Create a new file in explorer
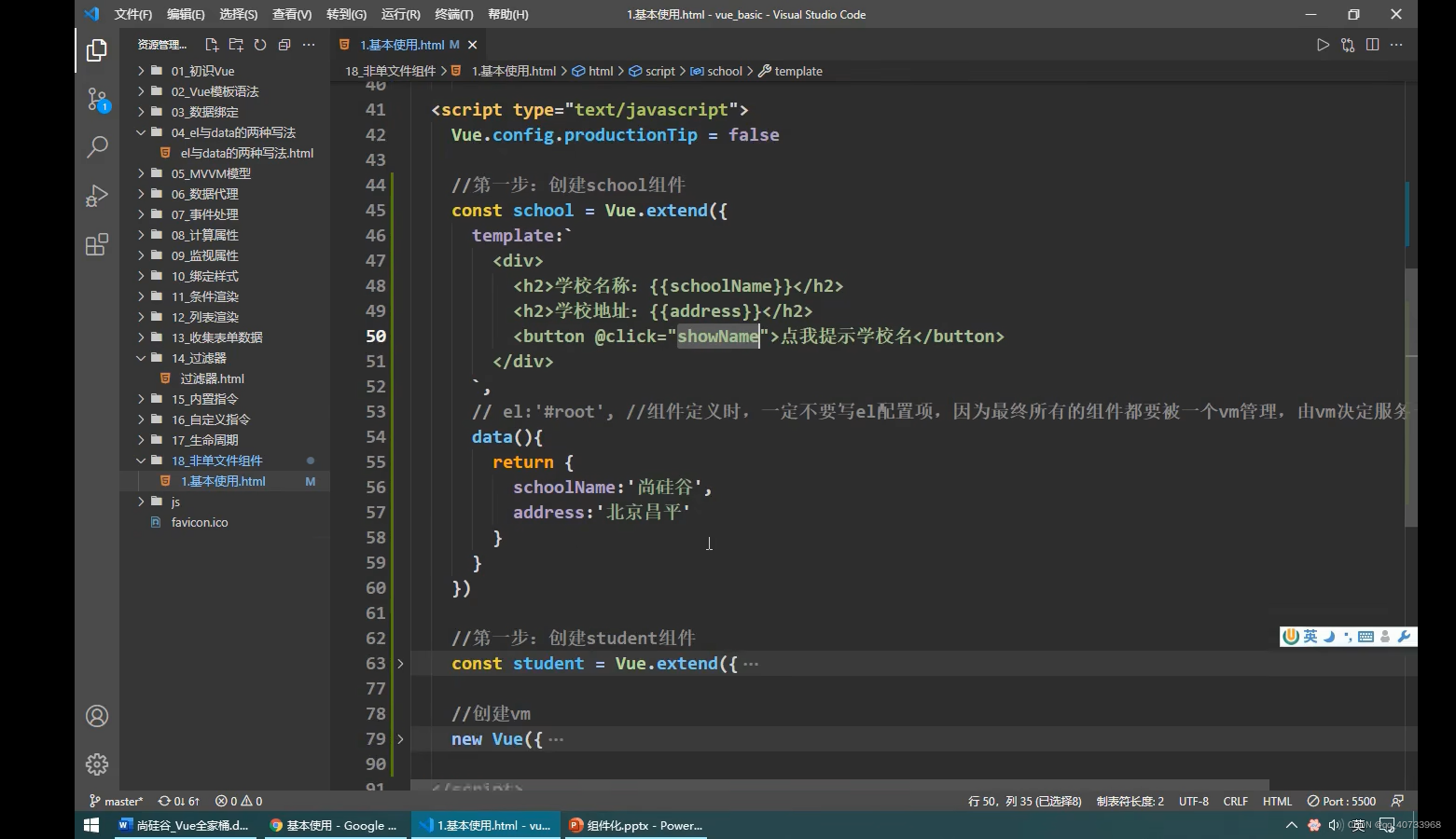This screenshot has height=839, width=1456. [x=212, y=45]
